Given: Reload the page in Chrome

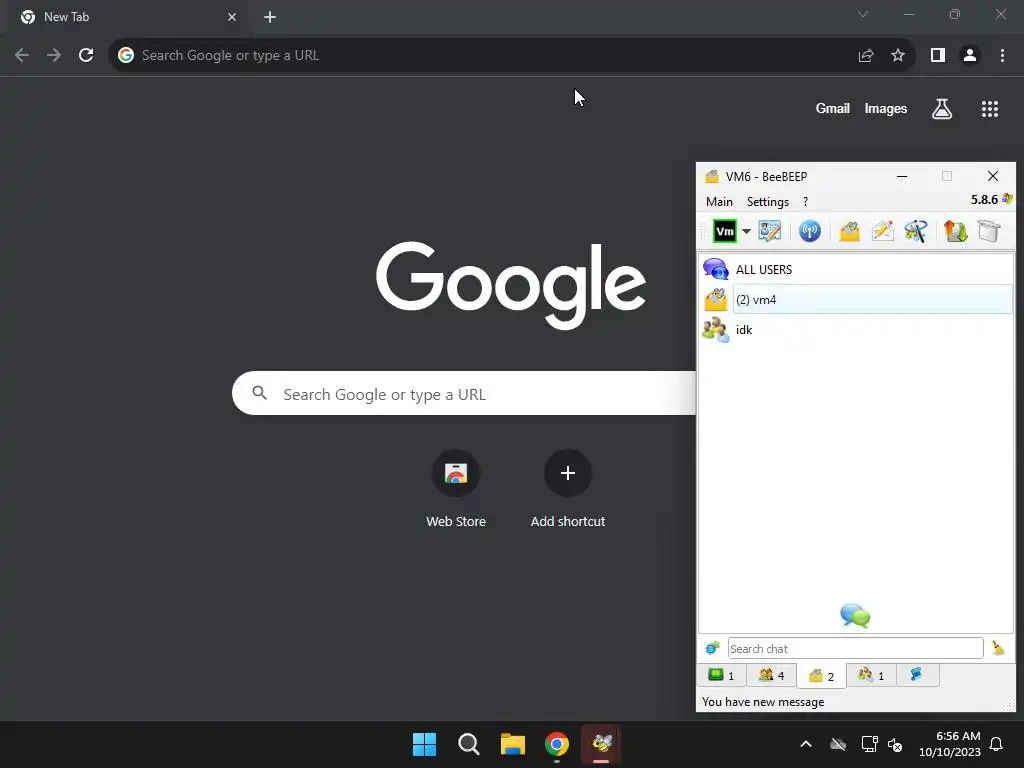Looking at the screenshot, I should (x=86, y=56).
